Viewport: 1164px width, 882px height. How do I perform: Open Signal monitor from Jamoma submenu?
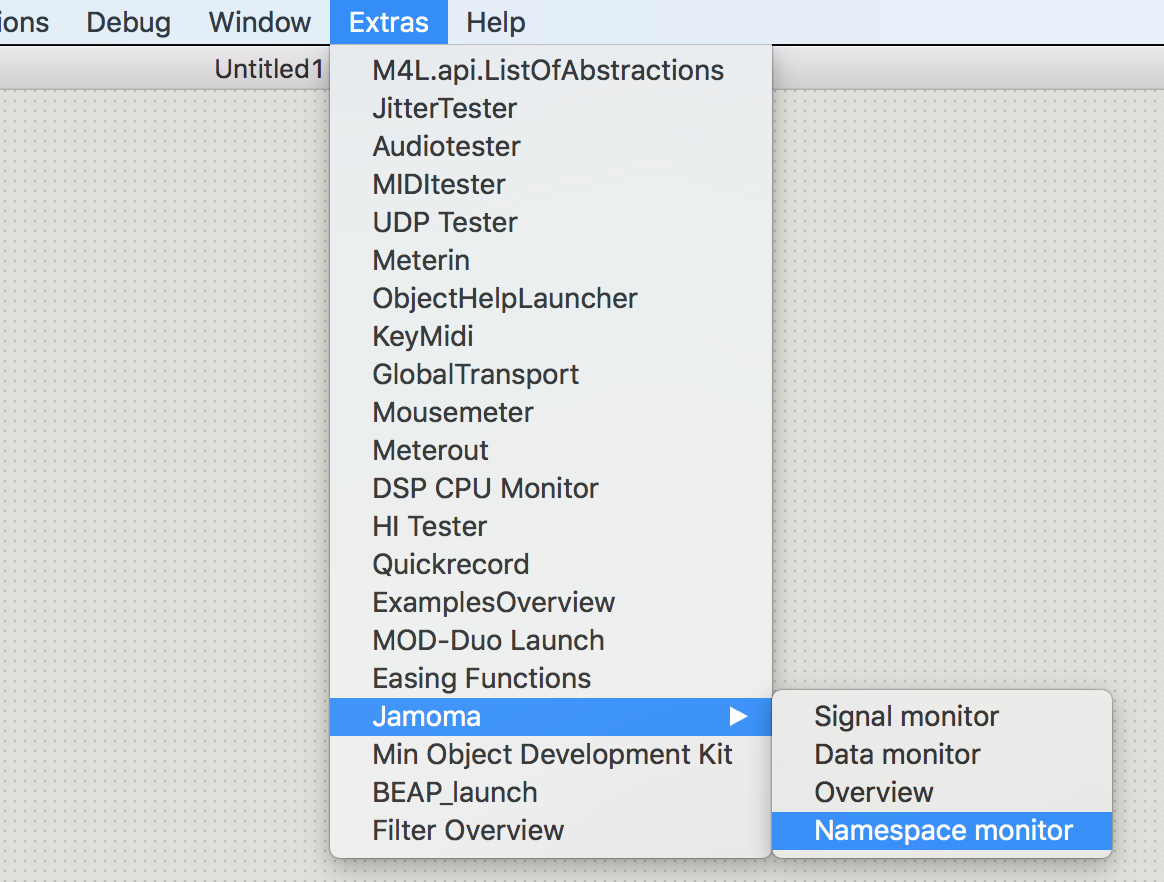click(942, 716)
